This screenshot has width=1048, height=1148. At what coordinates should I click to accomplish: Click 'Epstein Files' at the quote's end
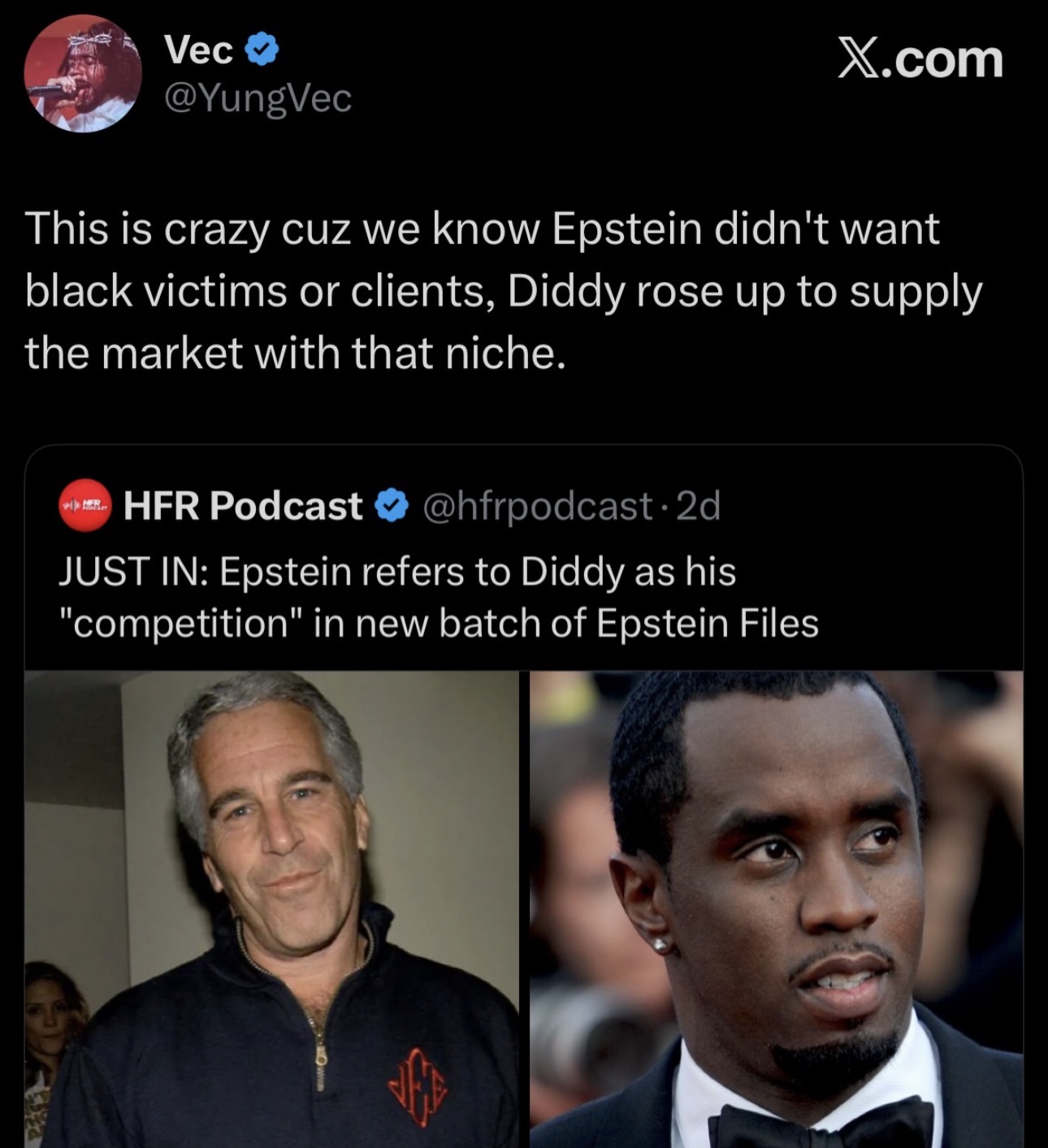click(x=708, y=622)
